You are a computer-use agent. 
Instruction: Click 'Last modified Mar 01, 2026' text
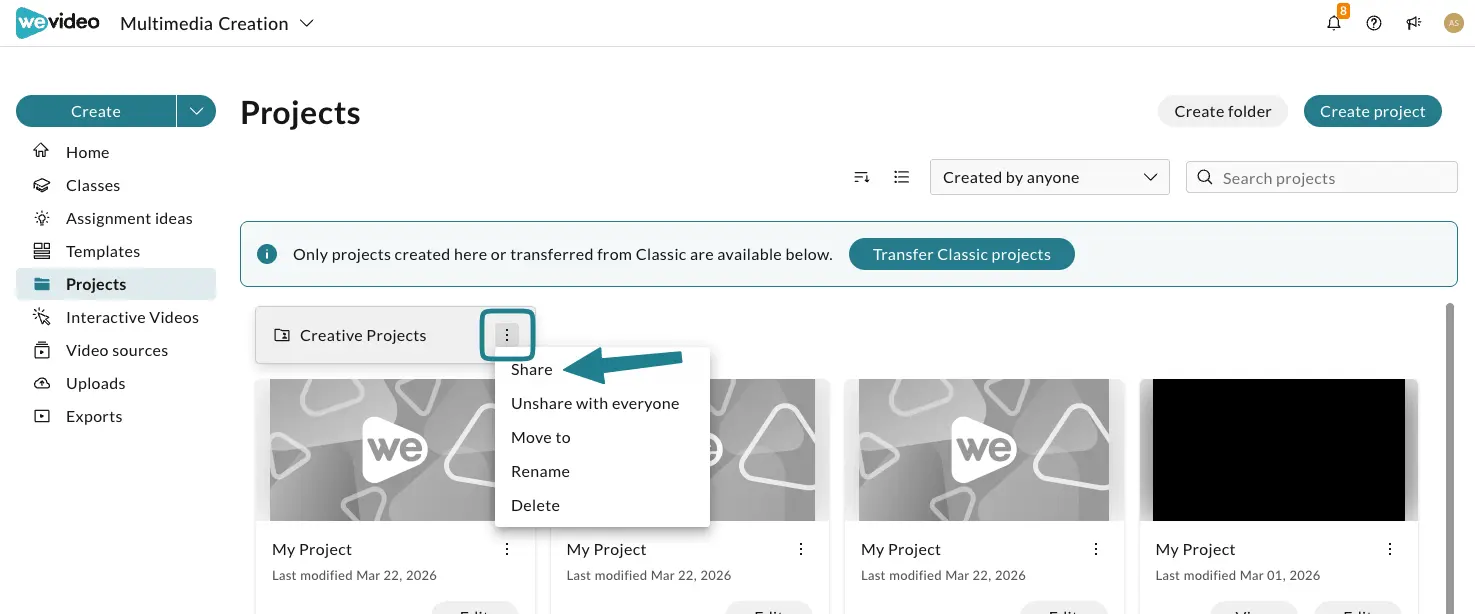click(x=1237, y=575)
